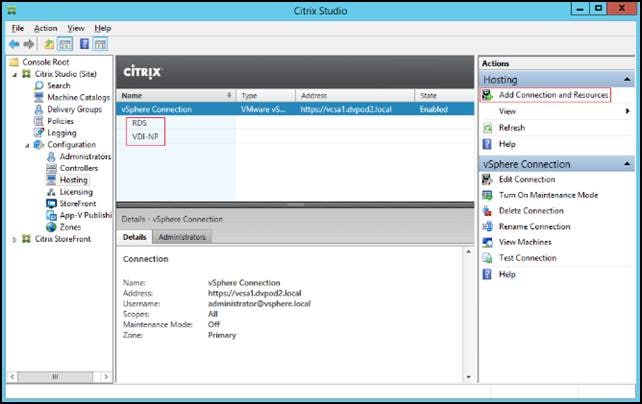Image resolution: width=642 pixels, height=404 pixels.
Task: Open the Search node
Action: pos(59,86)
